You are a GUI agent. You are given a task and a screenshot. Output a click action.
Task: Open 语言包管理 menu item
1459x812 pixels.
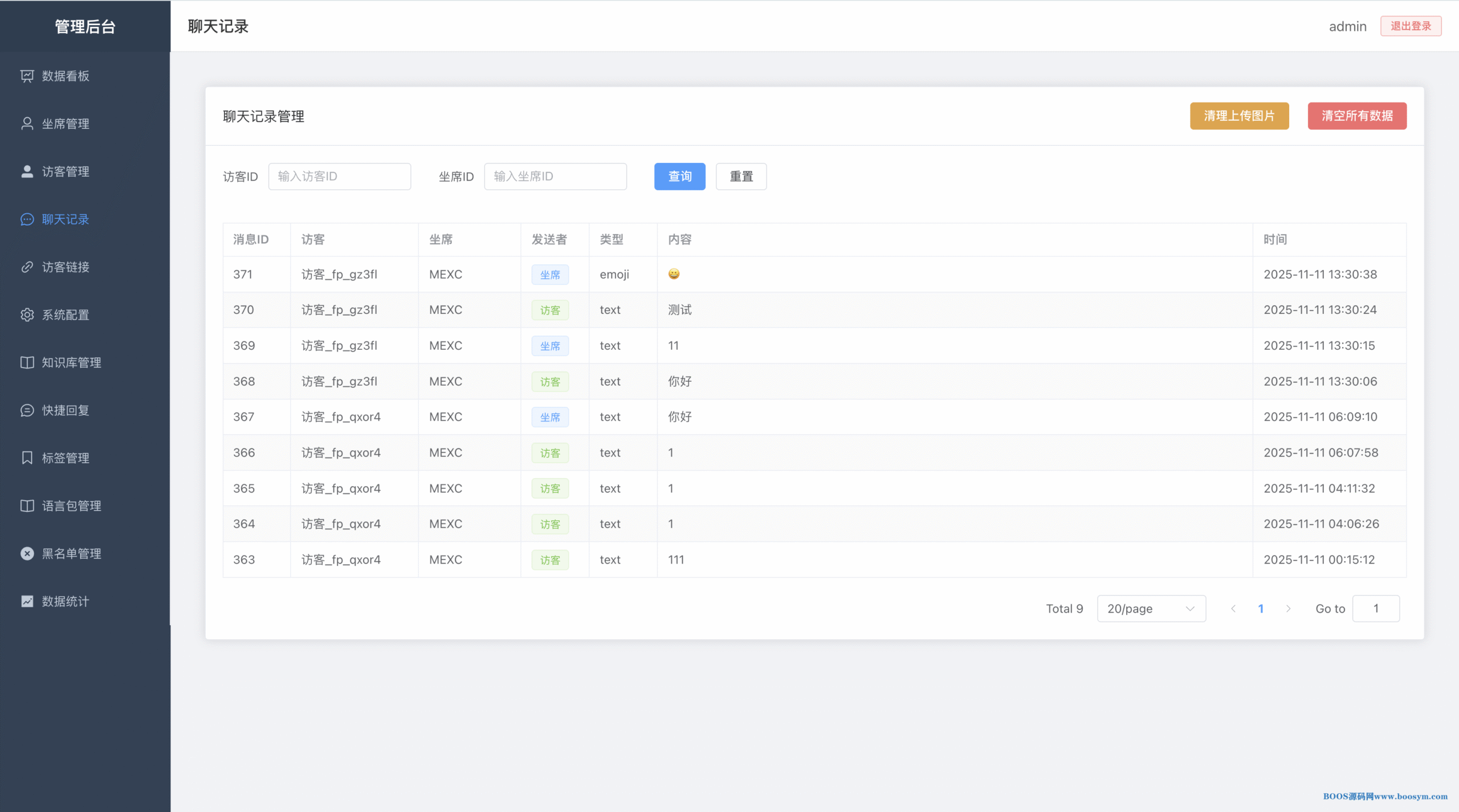click(71, 506)
